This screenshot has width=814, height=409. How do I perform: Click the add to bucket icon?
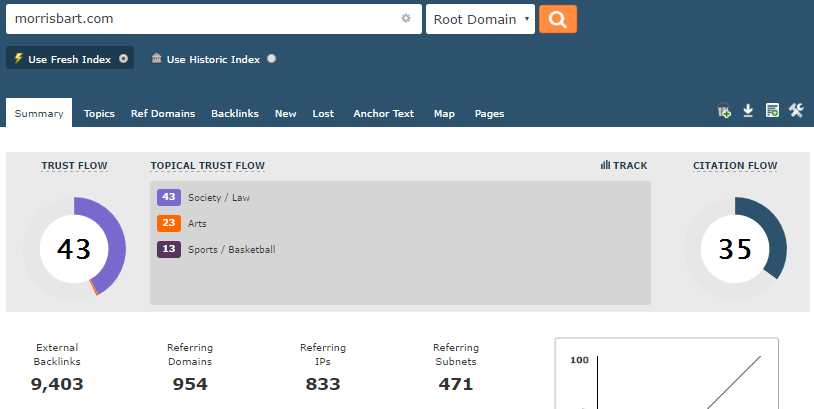point(724,110)
